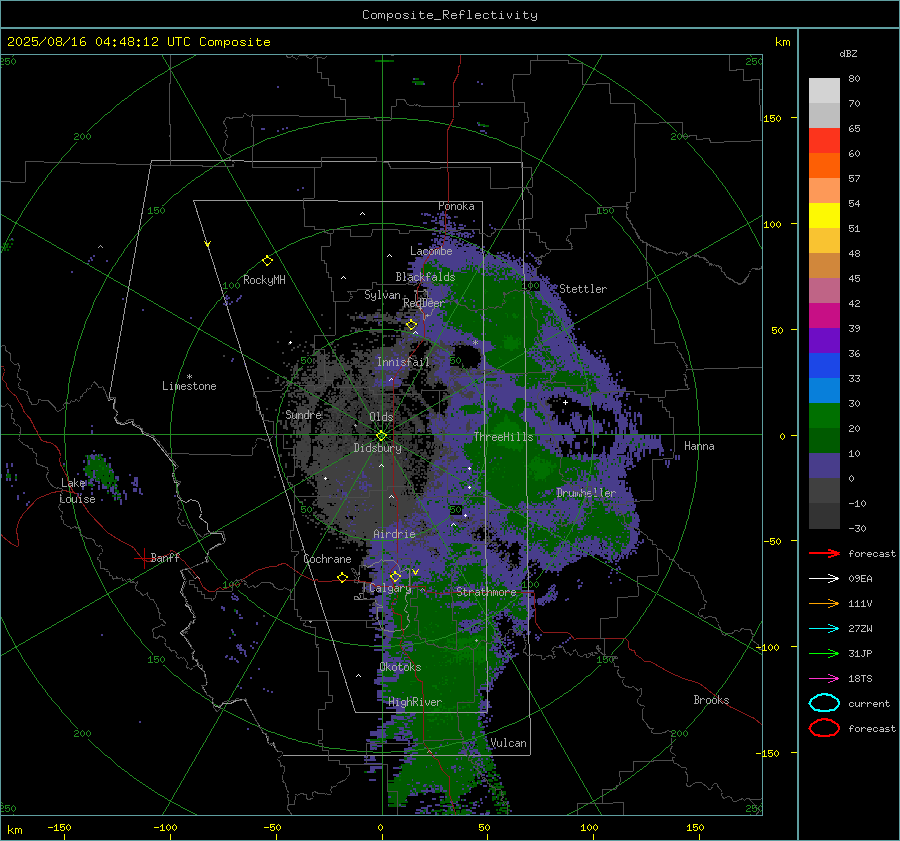The height and width of the screenshot is (841, 900).
Task: Click the bright orange swatch in dBZ legend
Action: pos(824,166)
